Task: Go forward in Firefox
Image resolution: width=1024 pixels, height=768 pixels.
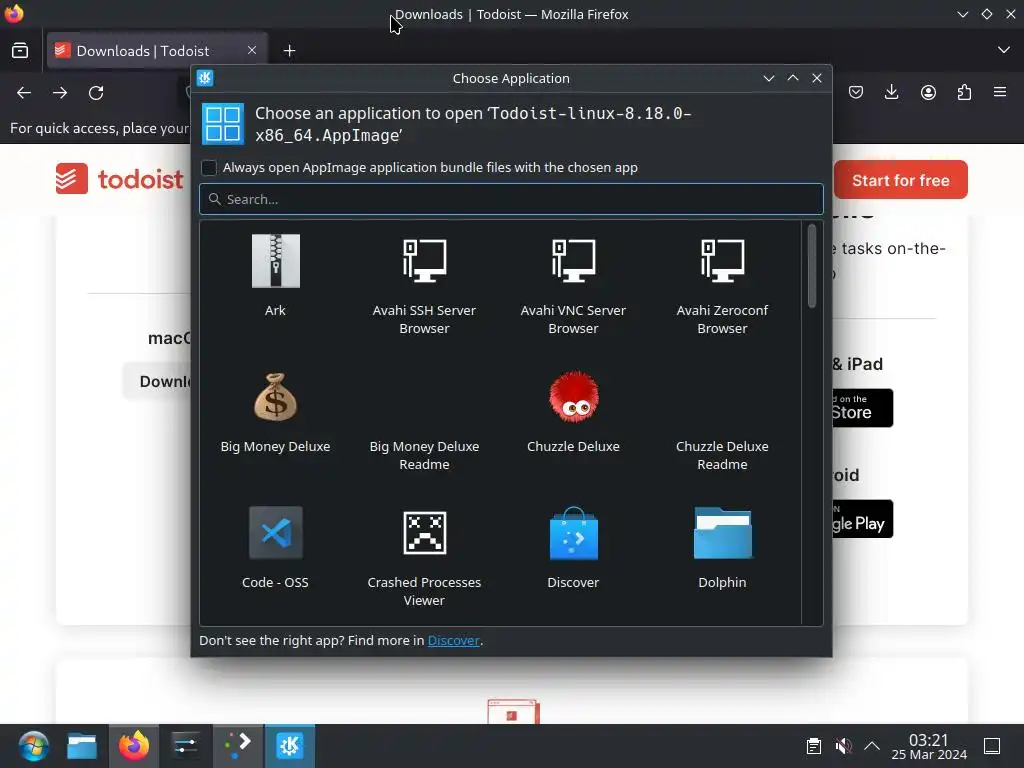Action: tap(60, 93)
